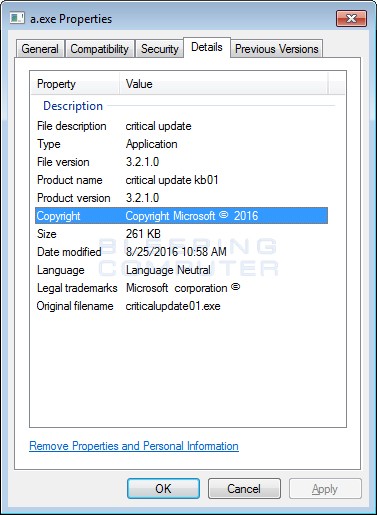Click the value '261 KB'

143,234
